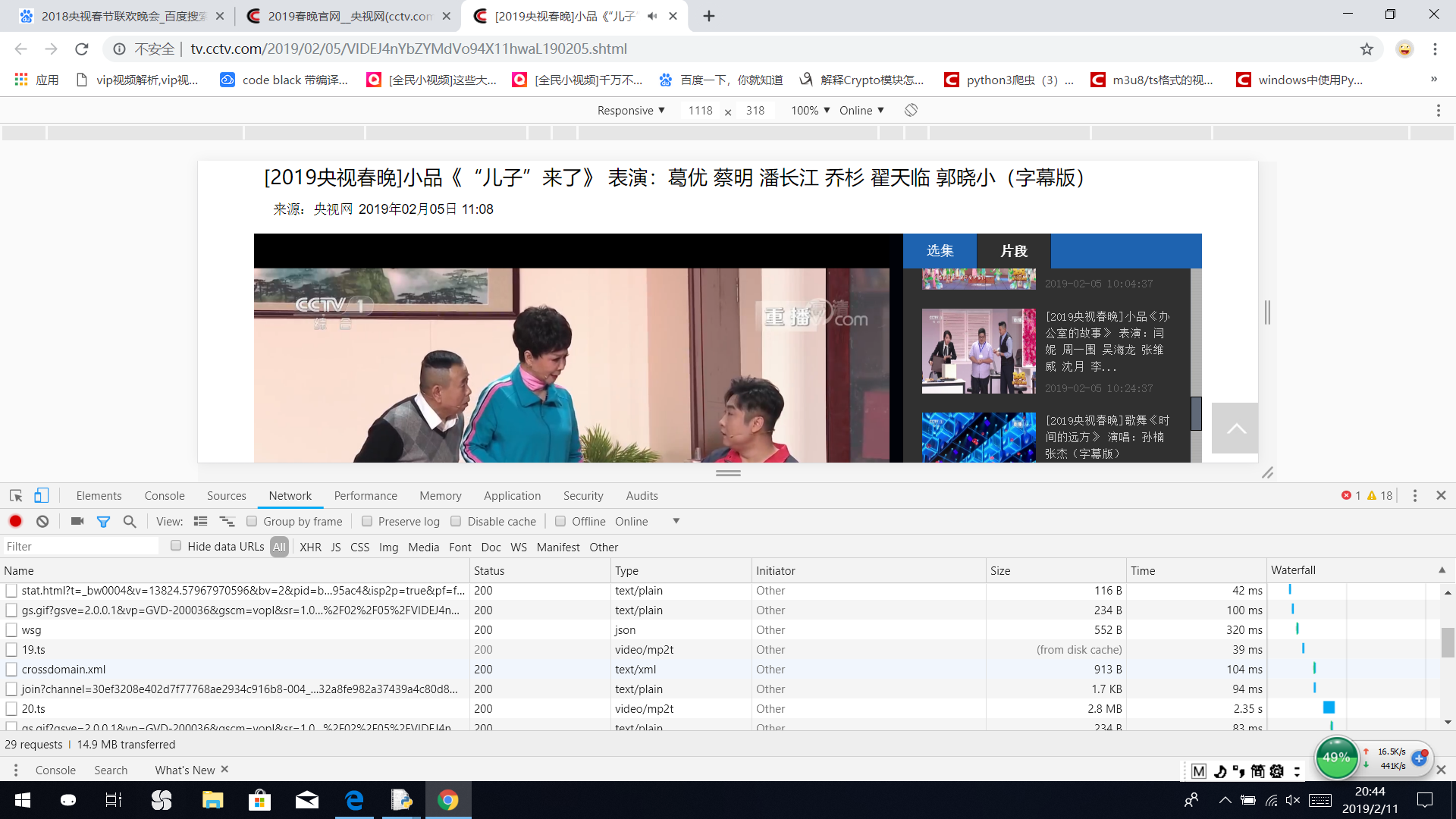The width and height of the screenshot is (1456, 819).
Task: Enable Preserve log checkbox
Action: click(x=367, y=522)
